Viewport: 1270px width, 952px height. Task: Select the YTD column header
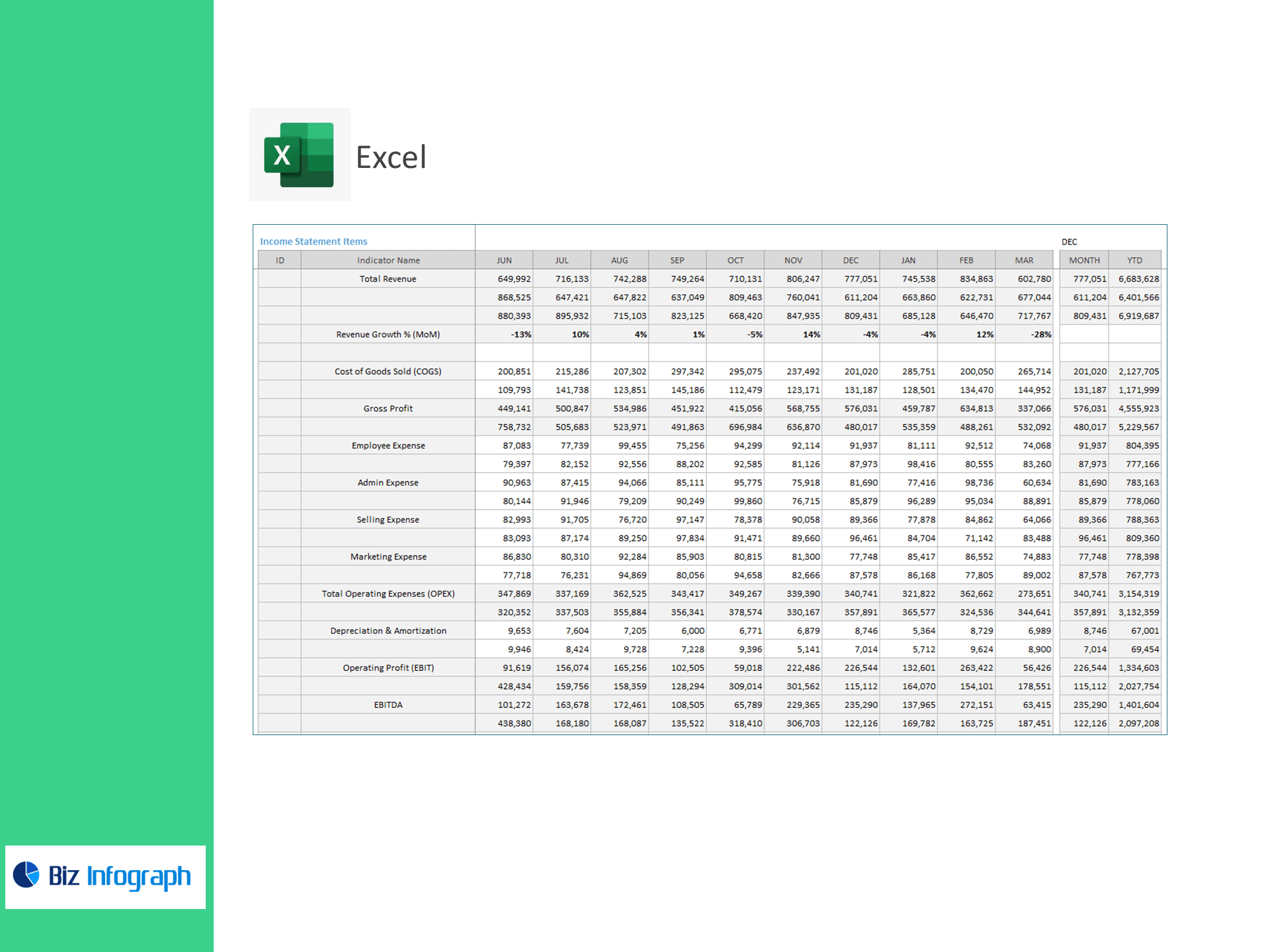[x=1134, y=260]
